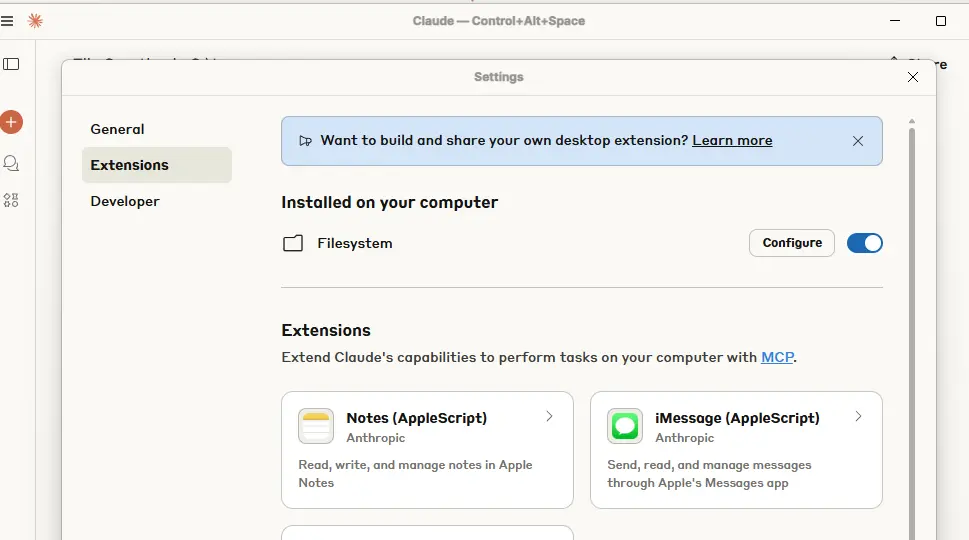Click the Filesystem extension name
The width and height of the screenshot is (969, 540).
355,243
